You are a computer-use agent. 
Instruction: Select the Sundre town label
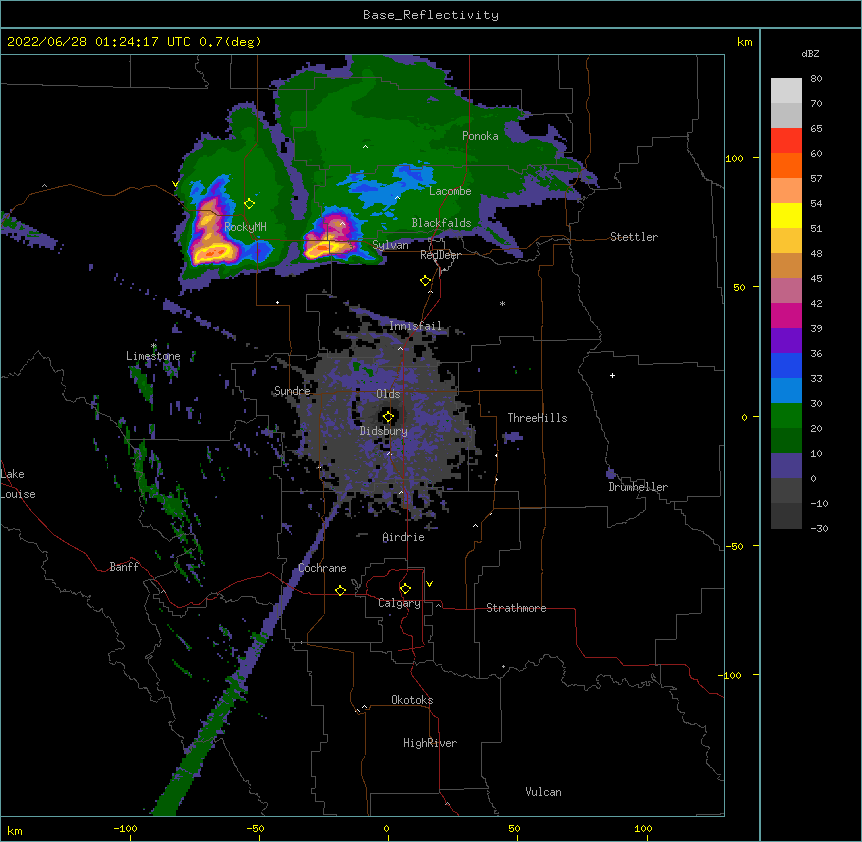click(292, 391)
